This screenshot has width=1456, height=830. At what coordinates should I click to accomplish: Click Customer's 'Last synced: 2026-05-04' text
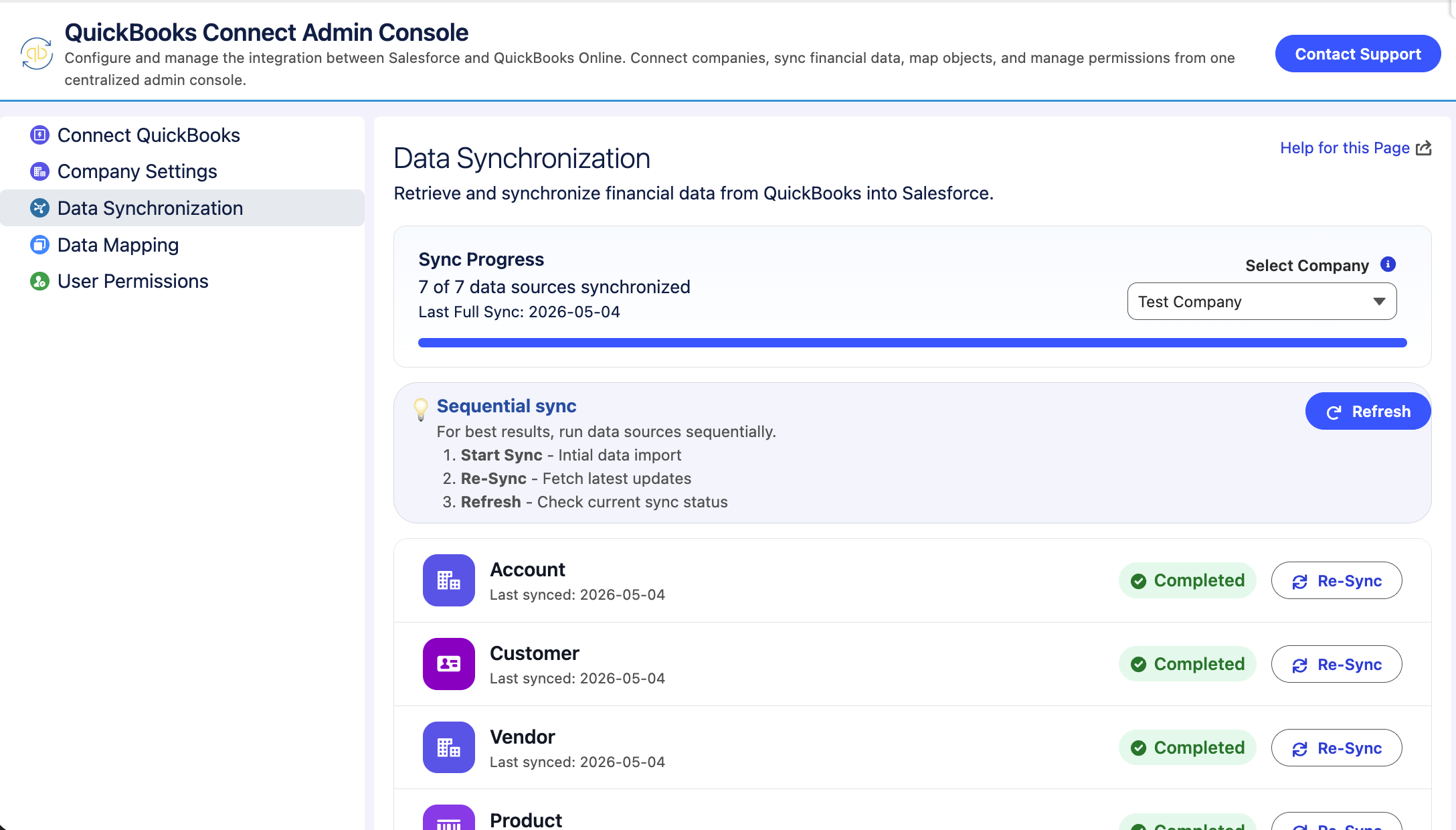(577, 678)
